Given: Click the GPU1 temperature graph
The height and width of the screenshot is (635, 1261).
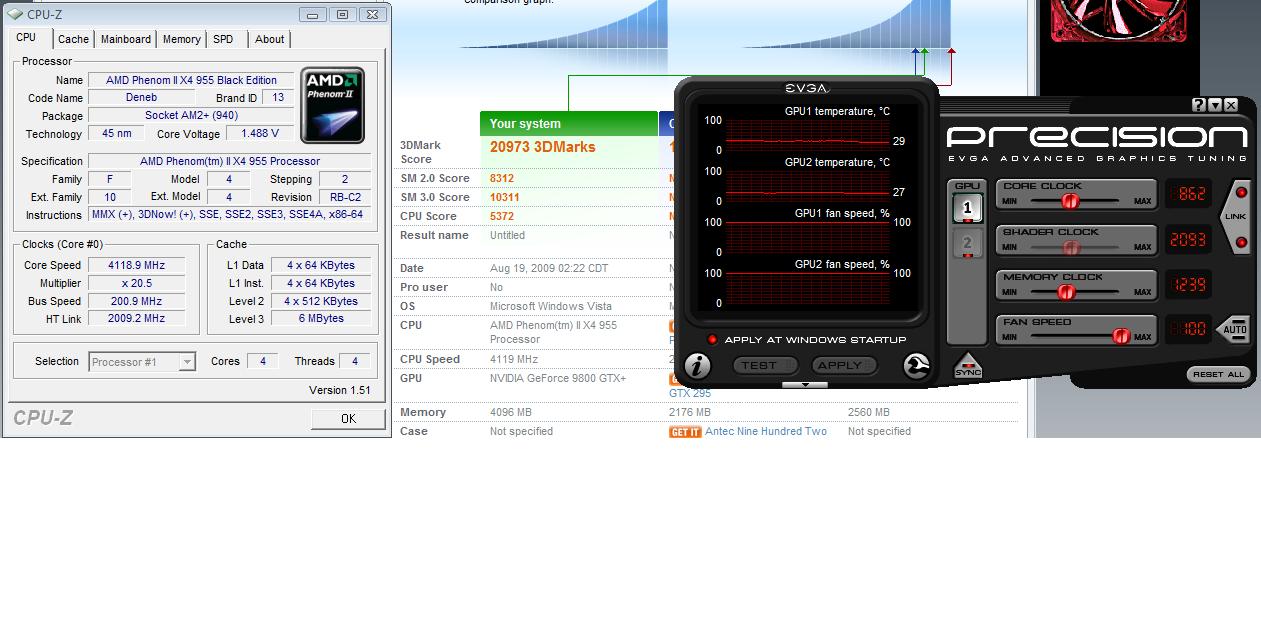Looking at the screenshot, I should 807,135.
